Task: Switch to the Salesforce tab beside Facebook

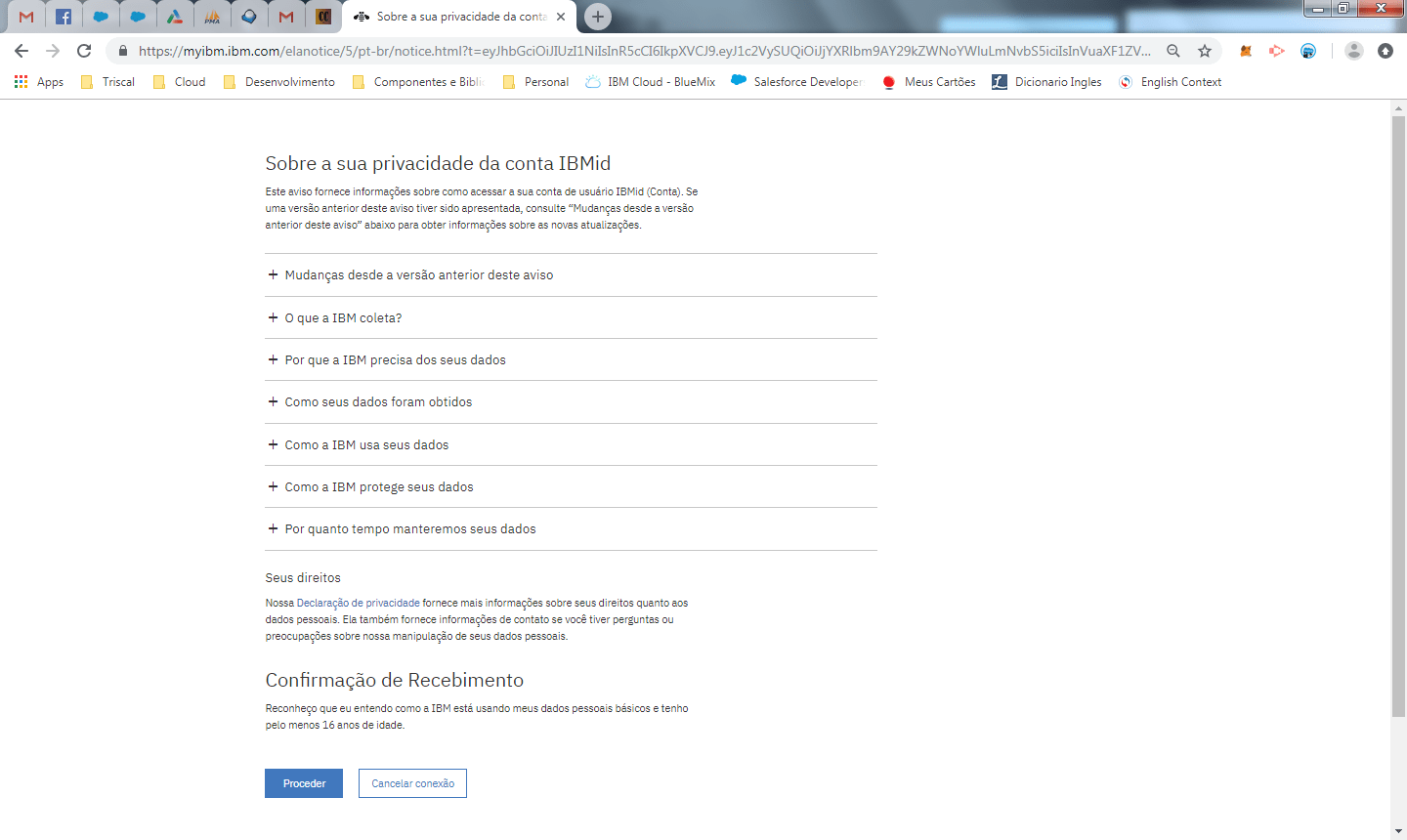Action: [x=101, y=17]
